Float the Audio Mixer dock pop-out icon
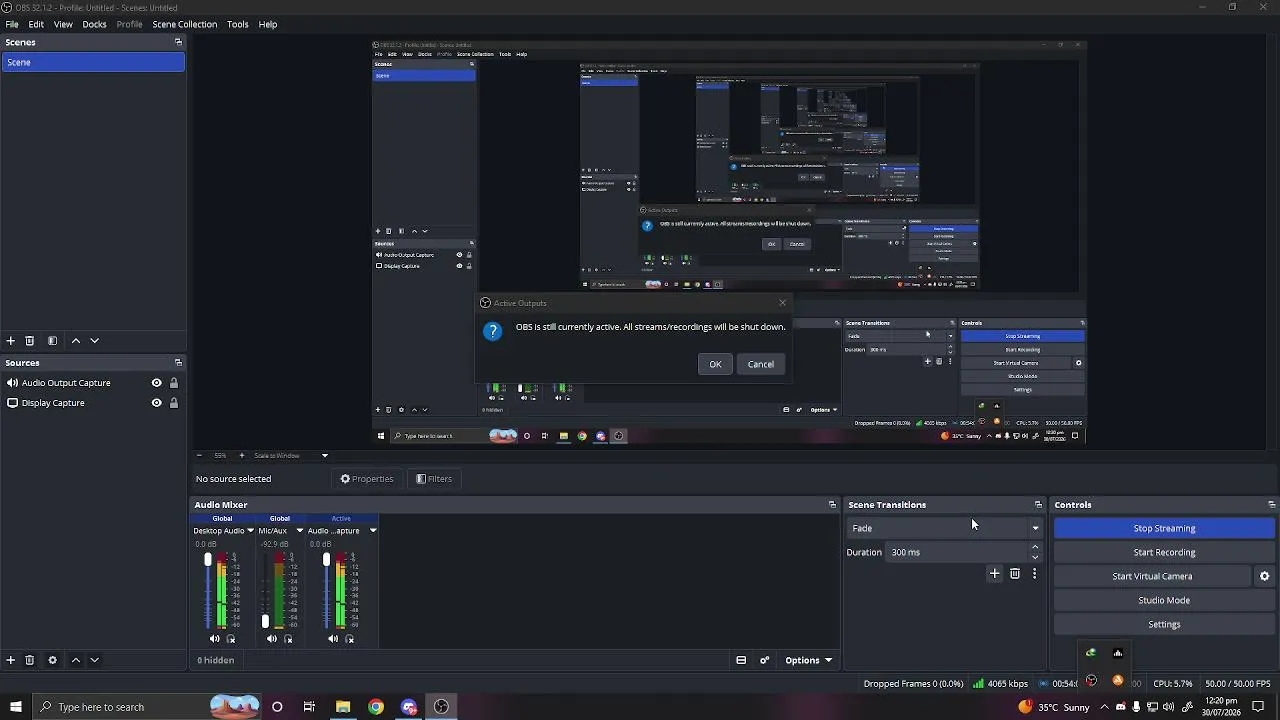1280x720 pixels. point(832,505)
